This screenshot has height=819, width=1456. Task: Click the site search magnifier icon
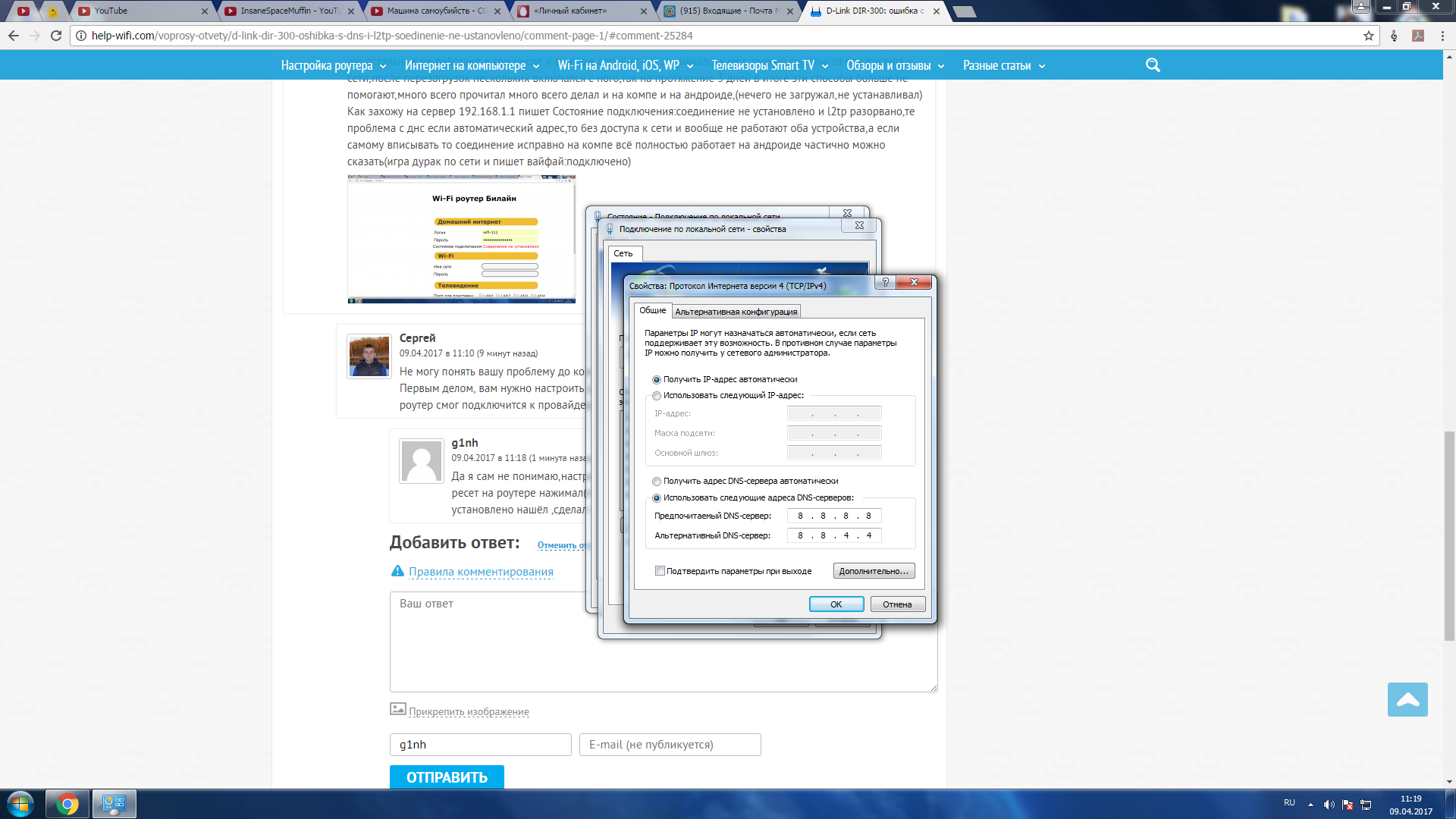coord(1153,65)
